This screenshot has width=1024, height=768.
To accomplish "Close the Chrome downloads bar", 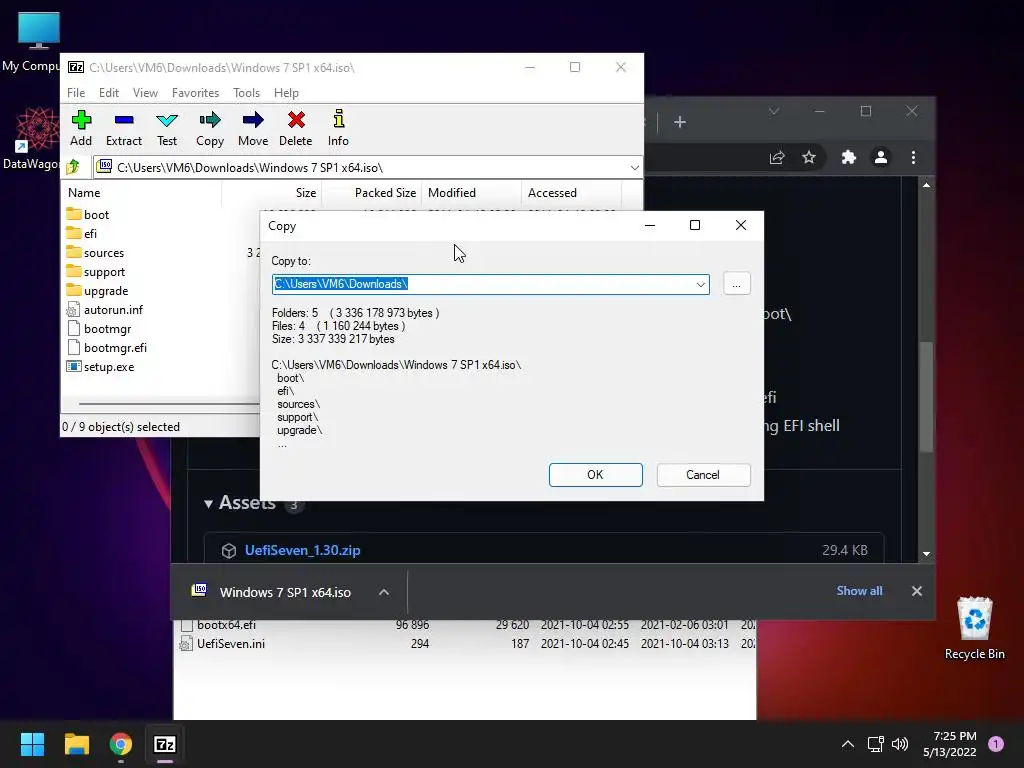I will coord(917,591).
